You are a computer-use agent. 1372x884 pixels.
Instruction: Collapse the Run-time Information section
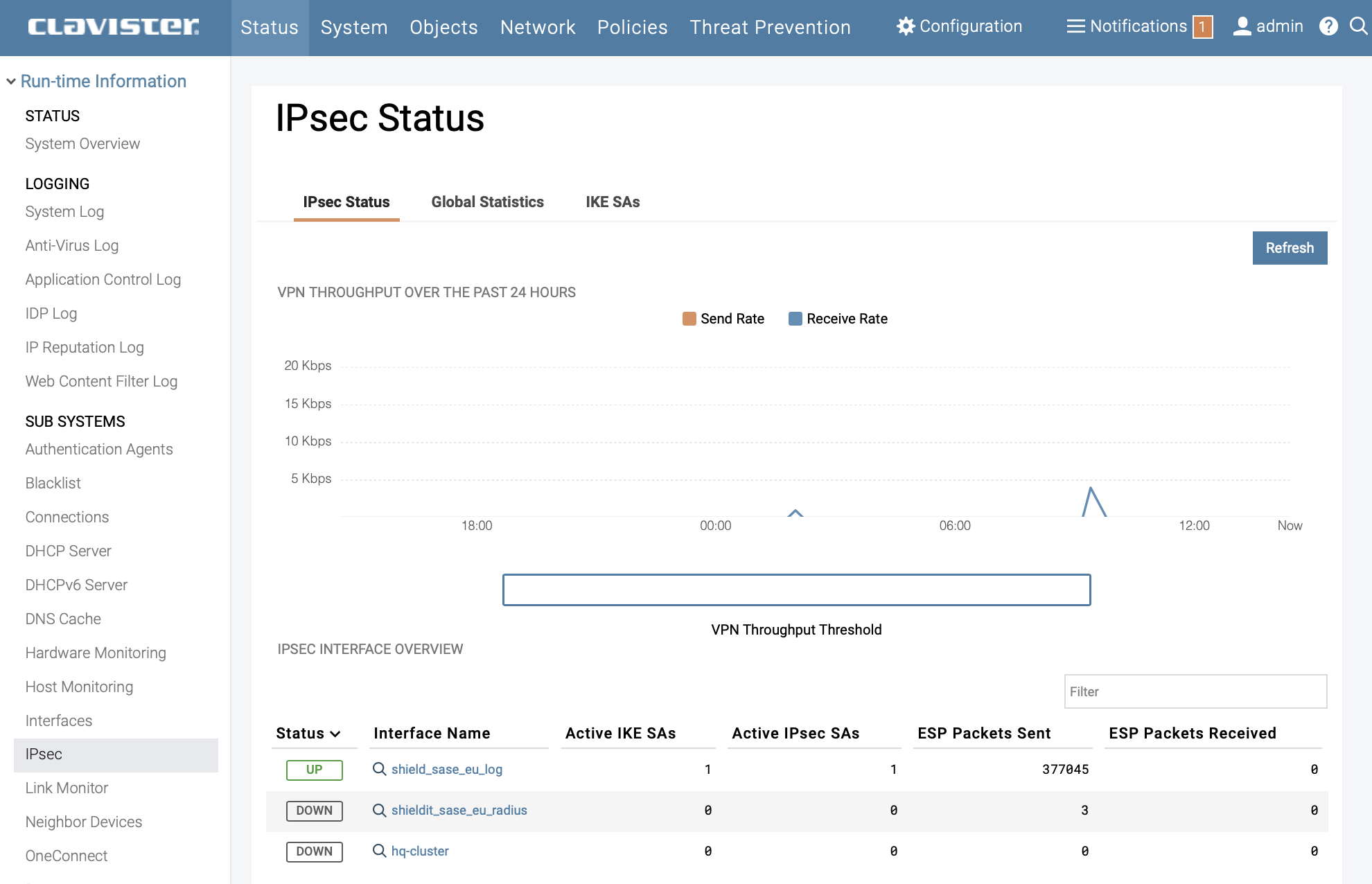pyautogui.click(x=10, y=81)
